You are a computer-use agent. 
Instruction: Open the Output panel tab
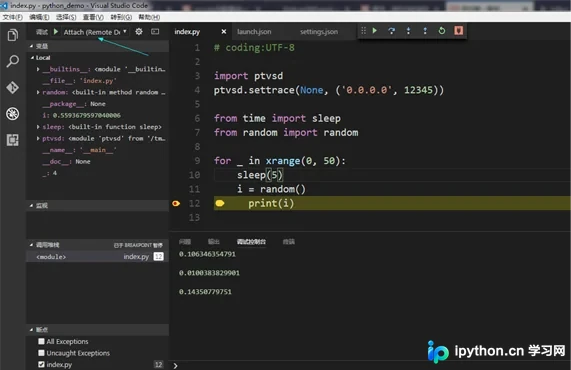[213, 241]
